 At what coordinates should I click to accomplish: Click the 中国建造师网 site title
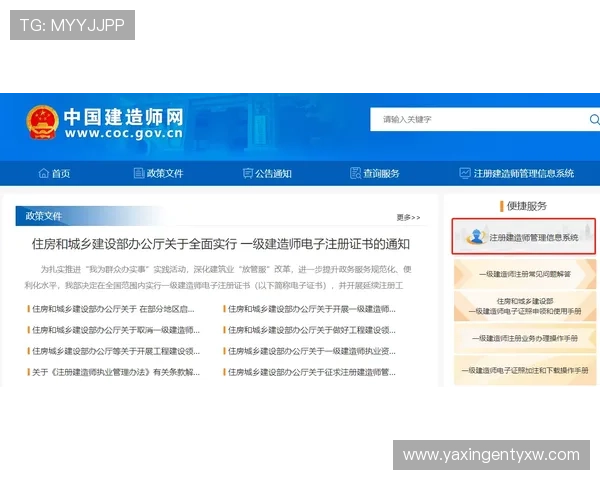point(124,117)
